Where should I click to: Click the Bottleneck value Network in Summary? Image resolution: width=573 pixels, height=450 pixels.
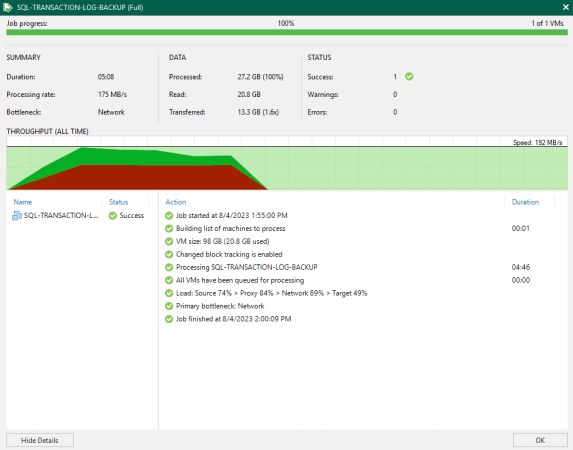pyautogui.click(x=111, y=112)
